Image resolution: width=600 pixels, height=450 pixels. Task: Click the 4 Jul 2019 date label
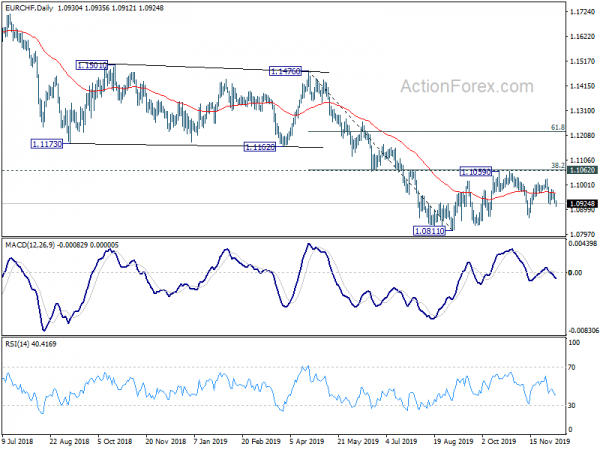tap(401, 441)
